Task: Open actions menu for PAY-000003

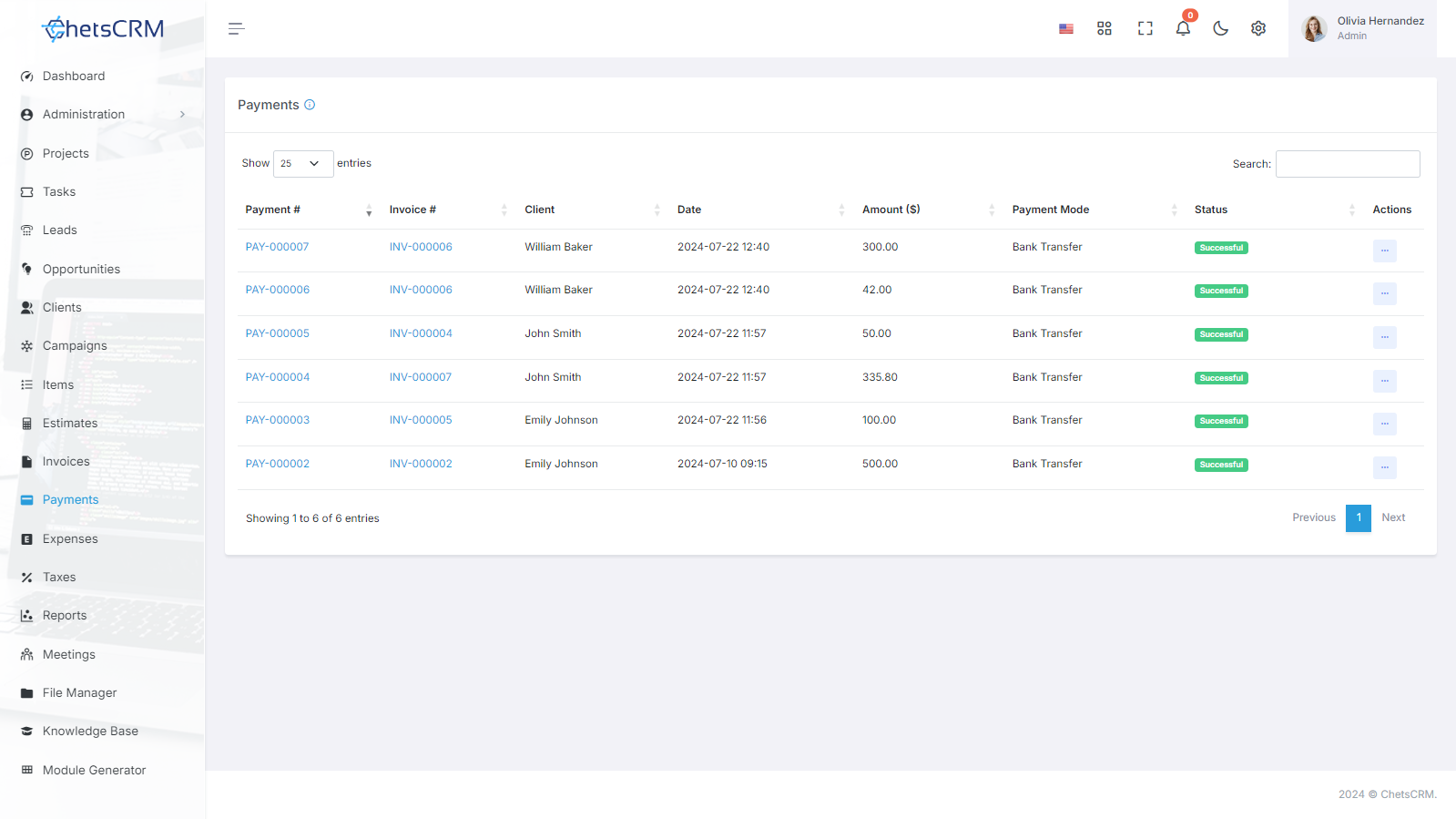Action: [1384, 424]
